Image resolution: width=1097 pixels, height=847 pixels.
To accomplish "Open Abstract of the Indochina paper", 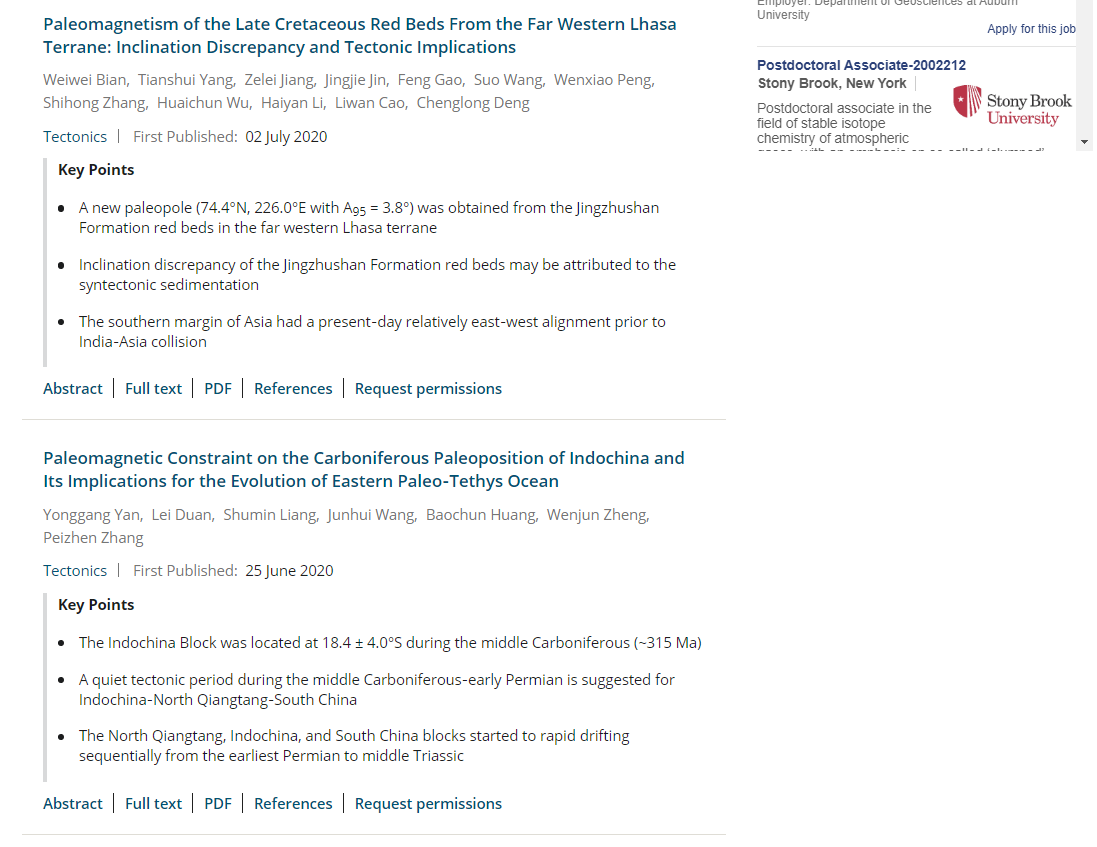I will tap(73, 804).
